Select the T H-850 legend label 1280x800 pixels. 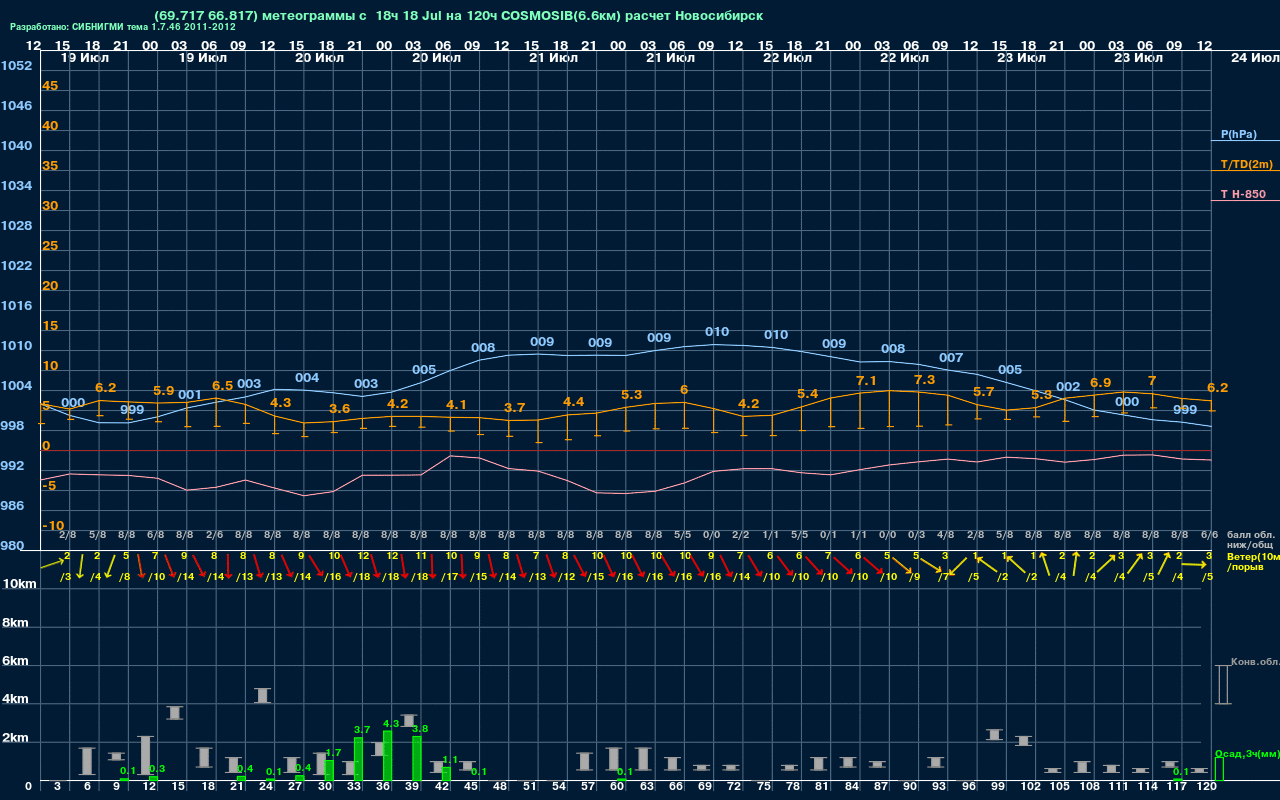(x=1242, y=194)
